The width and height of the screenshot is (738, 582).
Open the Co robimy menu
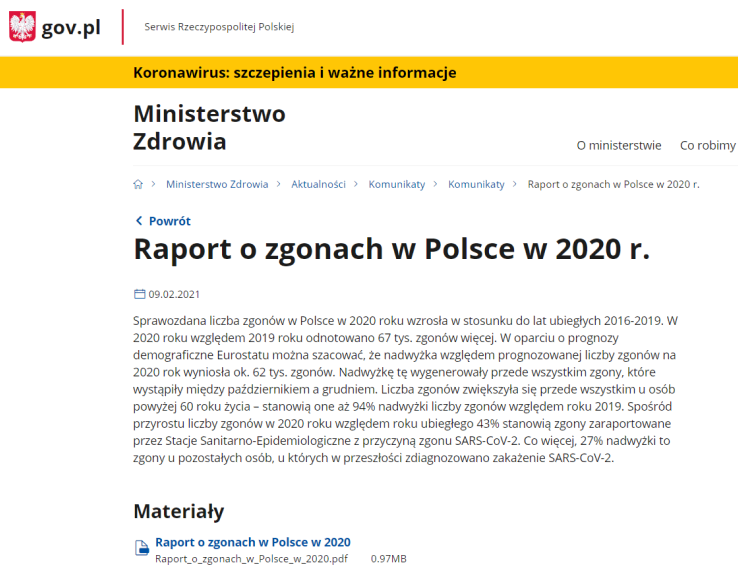707,145
